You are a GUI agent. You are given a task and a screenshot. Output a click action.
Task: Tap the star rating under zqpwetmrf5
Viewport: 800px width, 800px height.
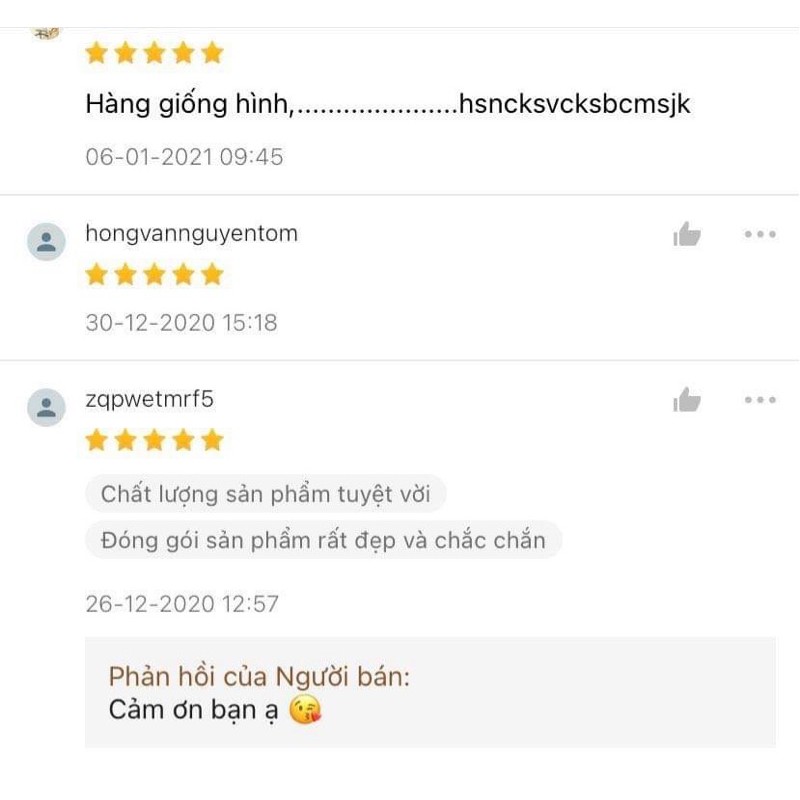coord(155,440)
